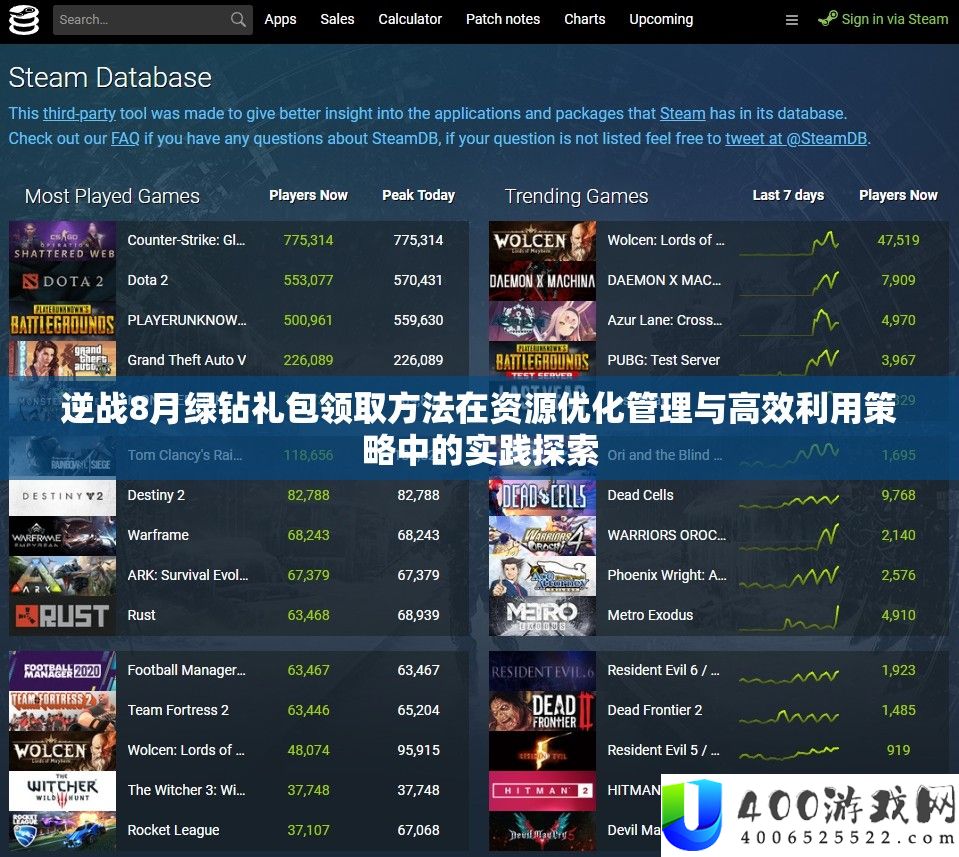Viewport: 959px width, 857px height.
Task: Click the Grand Theft Auto V thumbnail
Action: (x=62, y=358)
